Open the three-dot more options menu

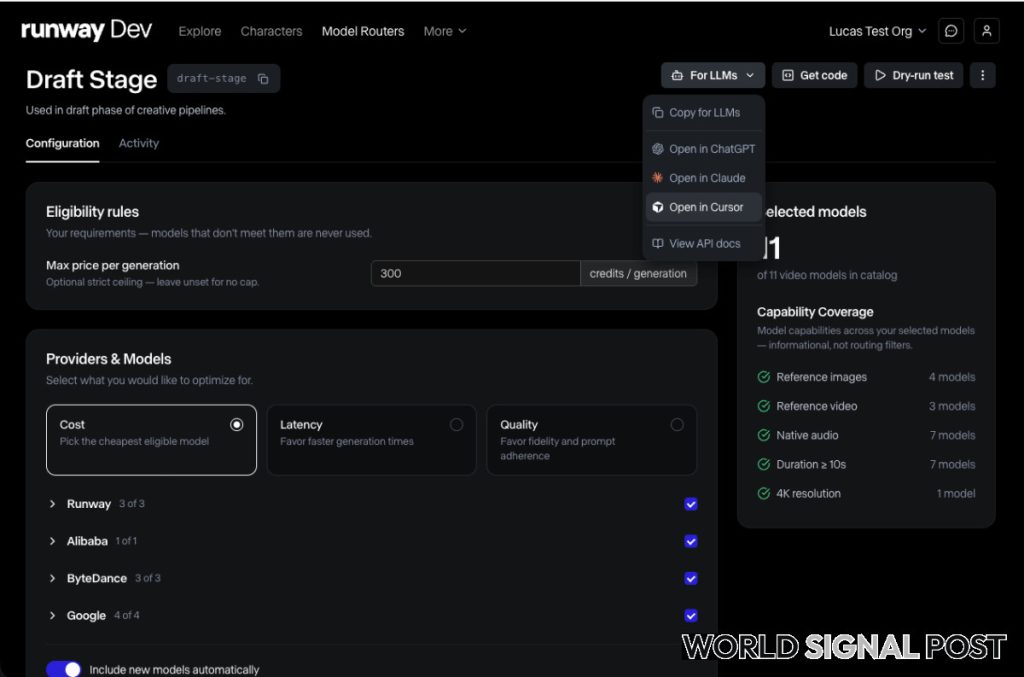pos(982,75)
